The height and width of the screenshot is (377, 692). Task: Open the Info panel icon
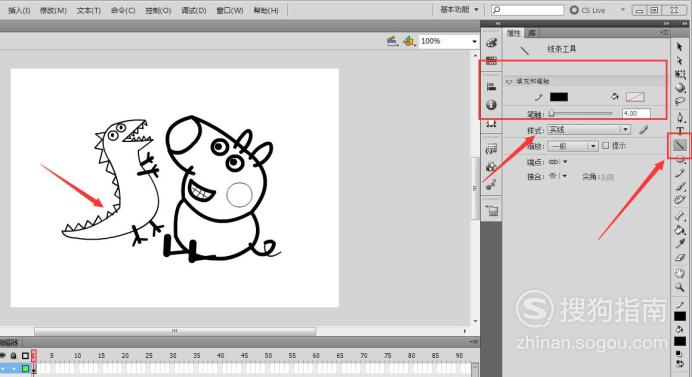click(x=491, y=105)
